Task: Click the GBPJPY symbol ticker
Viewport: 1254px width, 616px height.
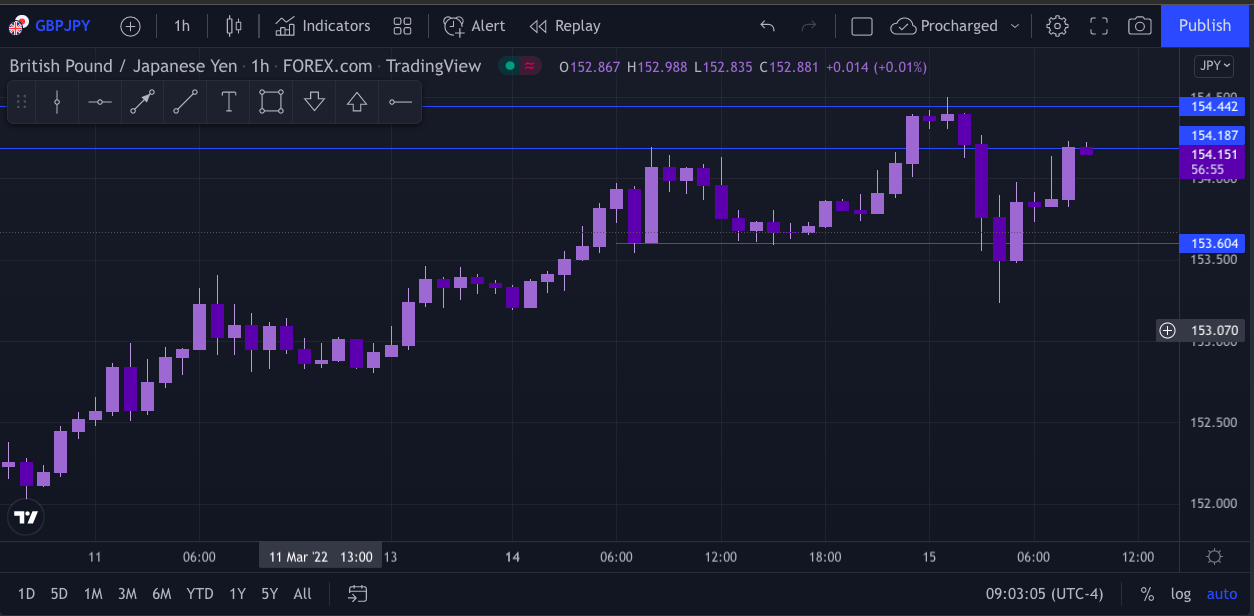Action: (x=62, y=25)
